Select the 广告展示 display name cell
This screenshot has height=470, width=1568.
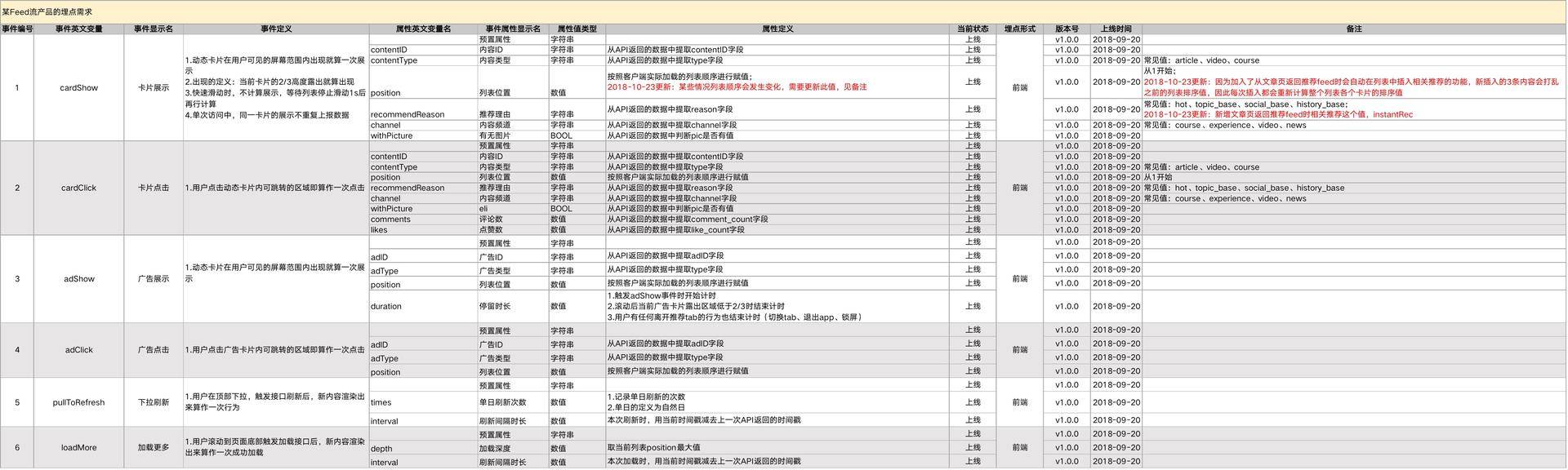(x=154, y=279)
